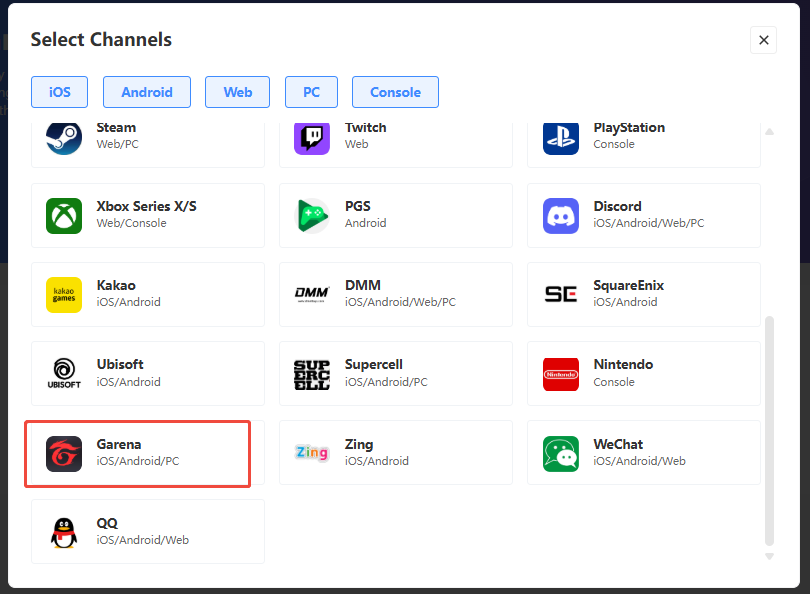Select the SquareEnix channel name

tap(629, 285)
